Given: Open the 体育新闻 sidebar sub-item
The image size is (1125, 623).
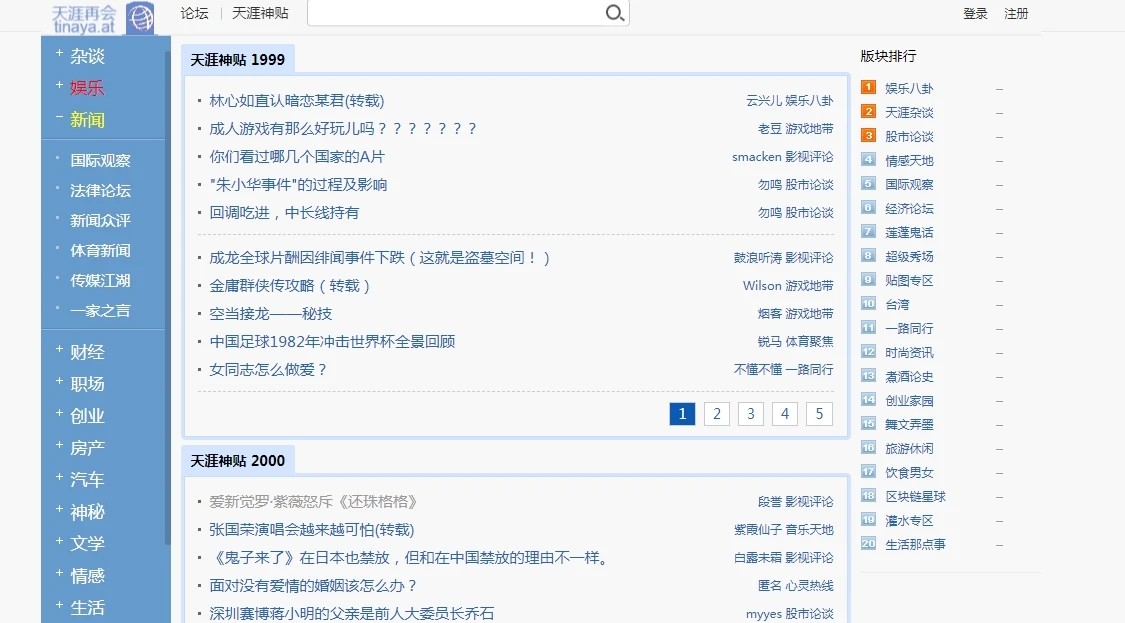Looking at the screenshot, I should tap(100, 250).
